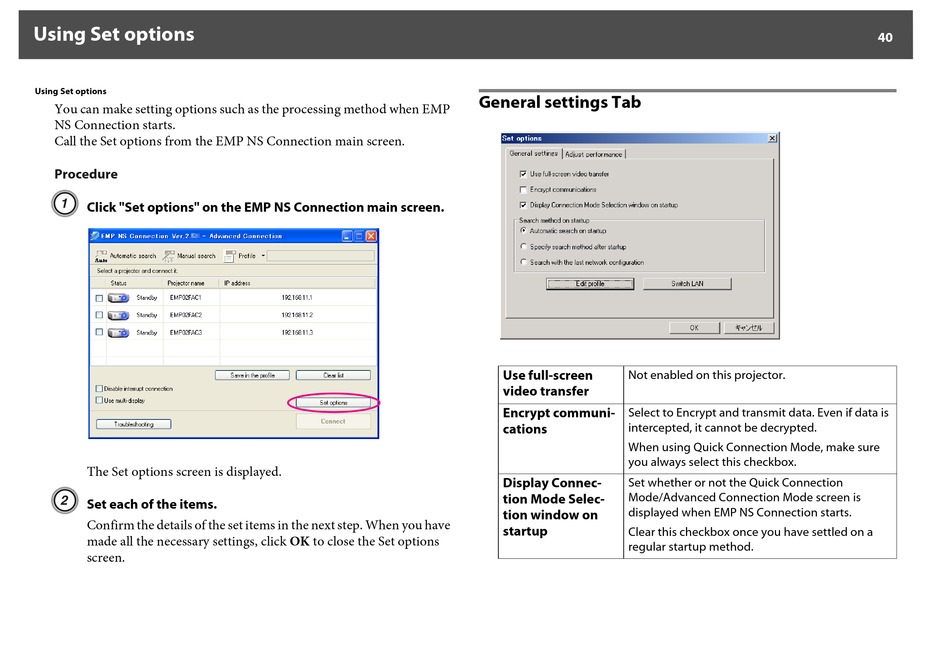Click the Profile icon in the toolbar
Screen dimensions: 950x667
coord(229,256)
